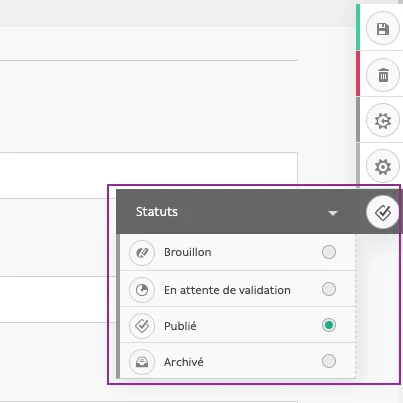Choose the Brouillon status label
The image size is (403, 403).
pyautogui.click(x=188, y=252)
